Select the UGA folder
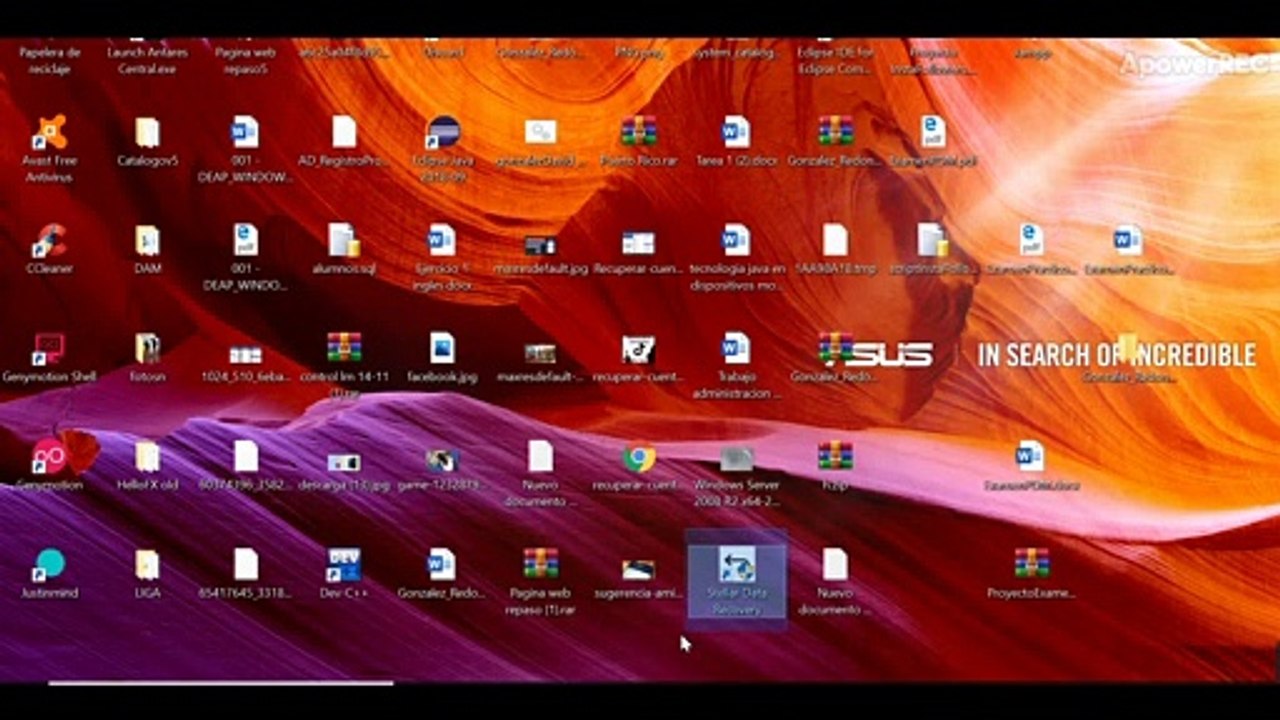The width and height of the screenshot is (1280, 720). (147, 574)
